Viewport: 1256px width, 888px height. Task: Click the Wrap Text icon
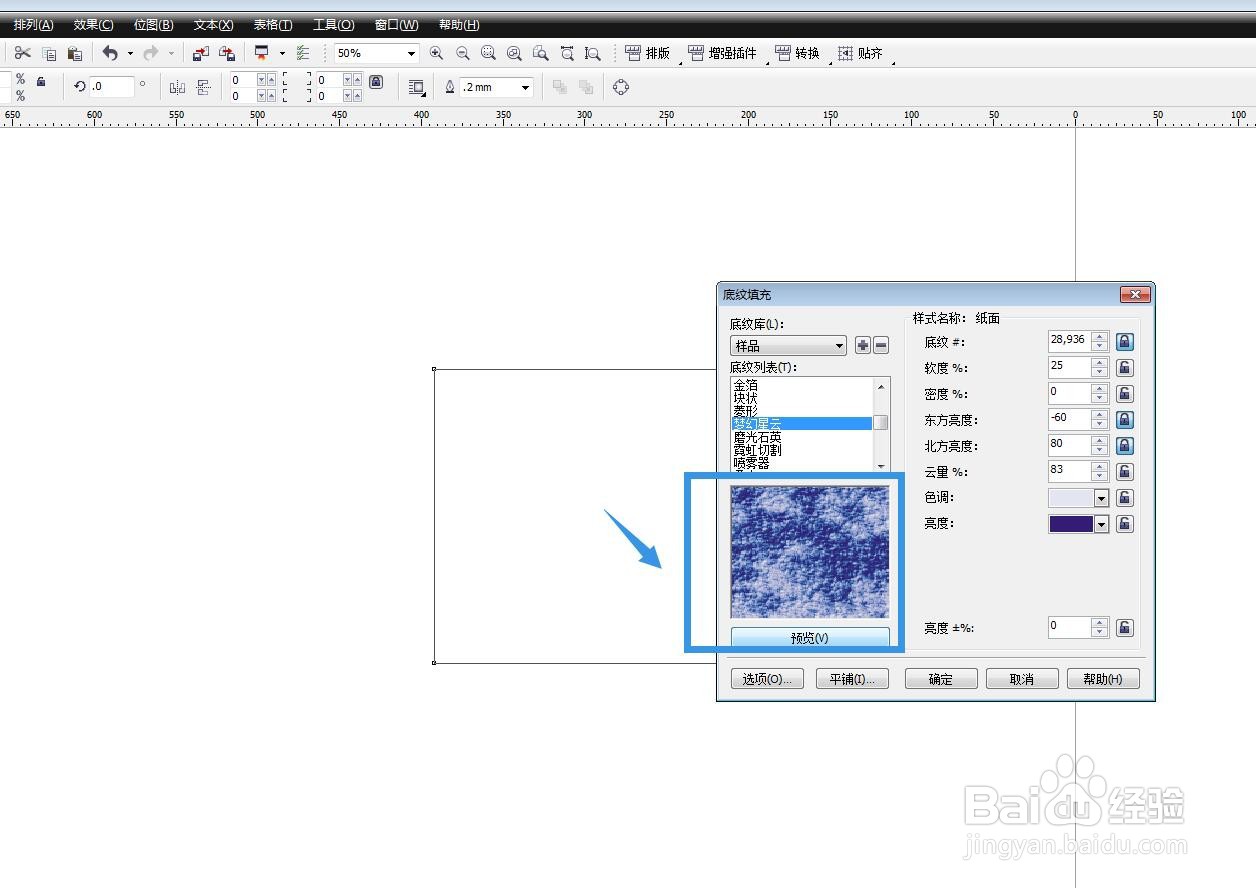coord(417,87)
